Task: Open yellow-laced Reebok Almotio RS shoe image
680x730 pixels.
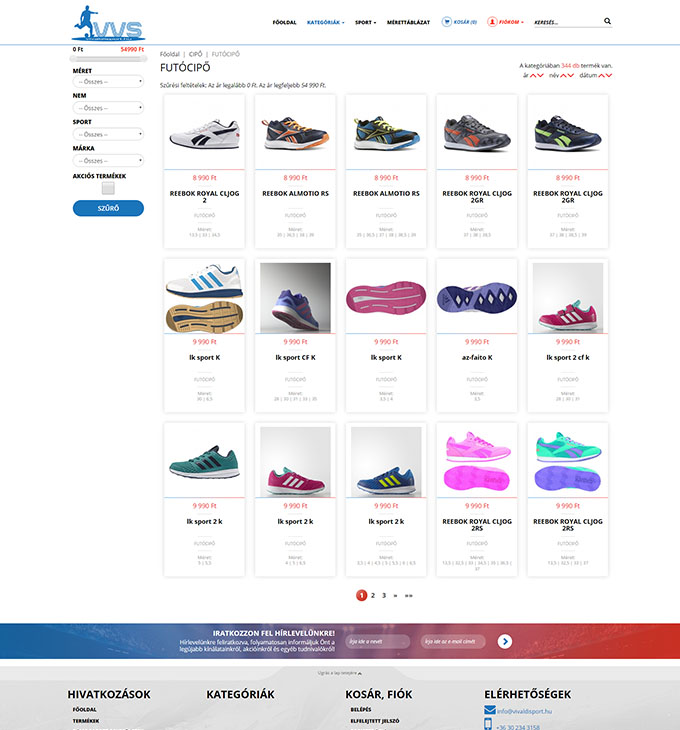Action: coord(386,133)
